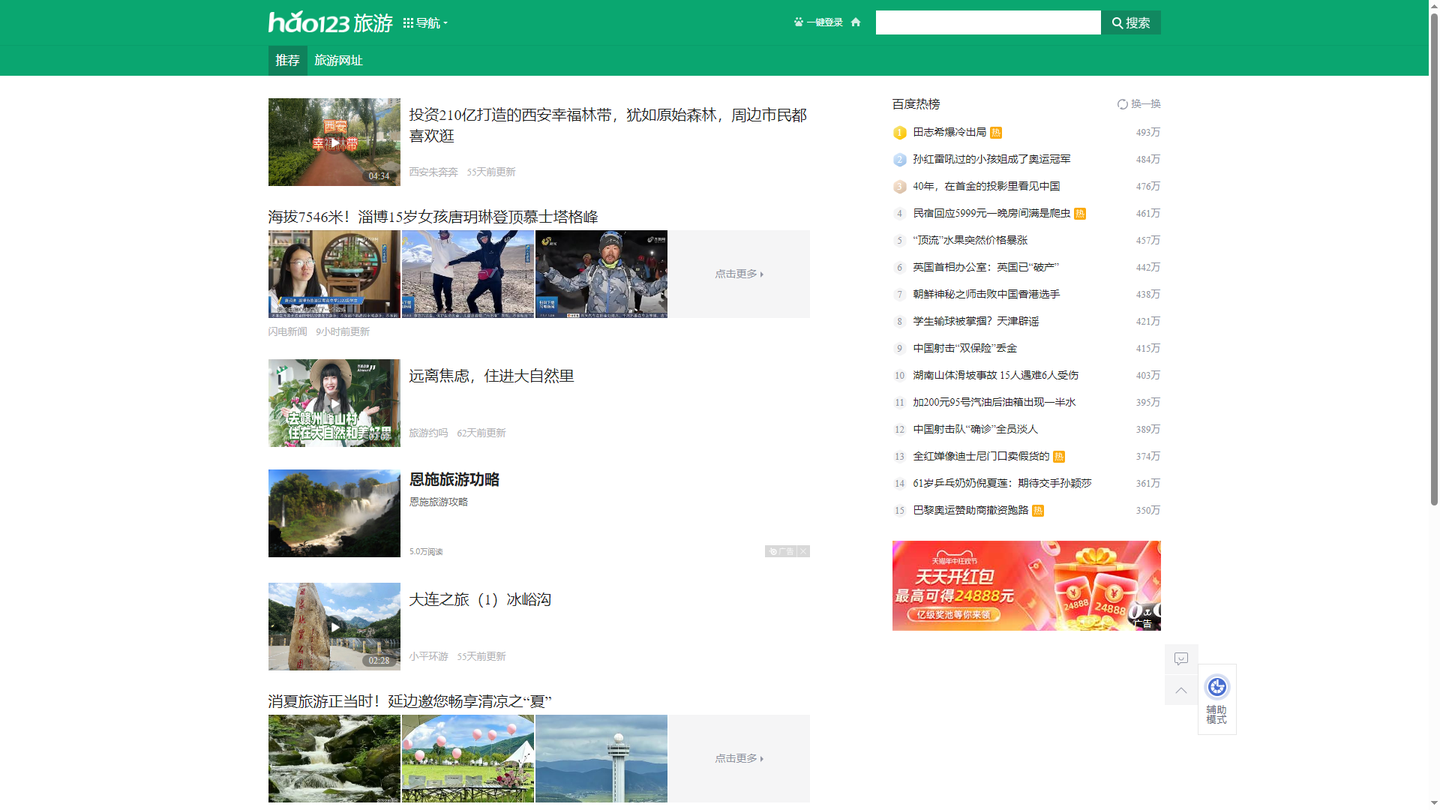The height and width of the screenshot is (810, 1440).
Task: Open hot item 学生输球被掌掴？天津辟谣
Action: [976, 321]
